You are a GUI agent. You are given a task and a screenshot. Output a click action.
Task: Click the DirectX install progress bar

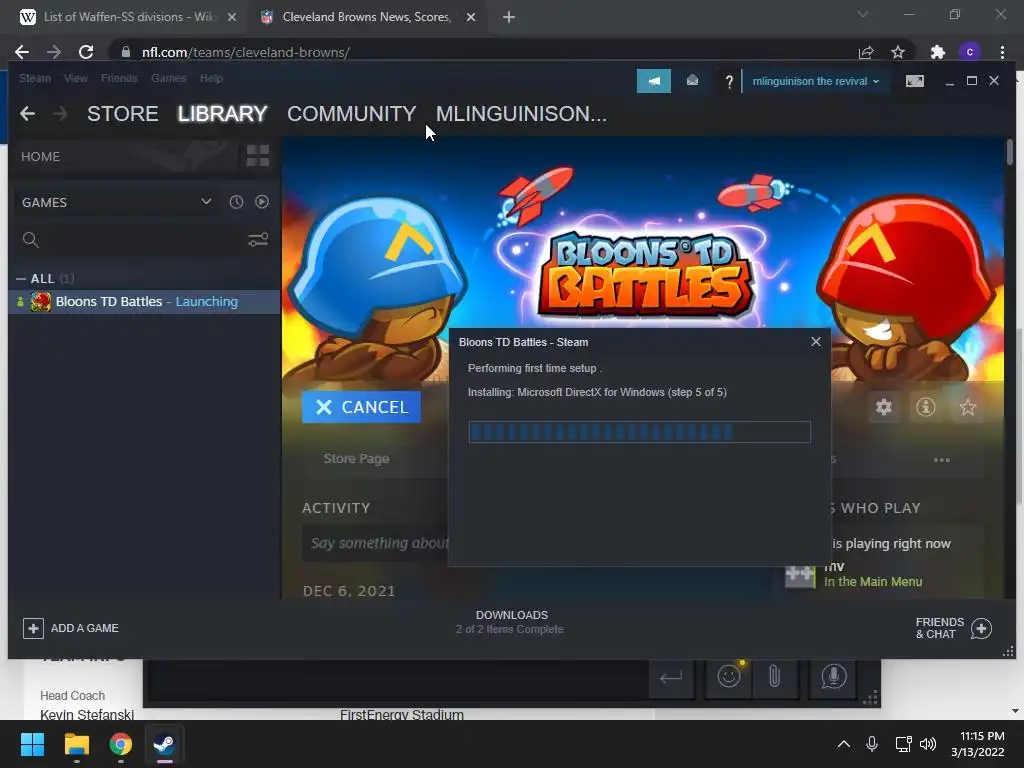coord(639,432)
